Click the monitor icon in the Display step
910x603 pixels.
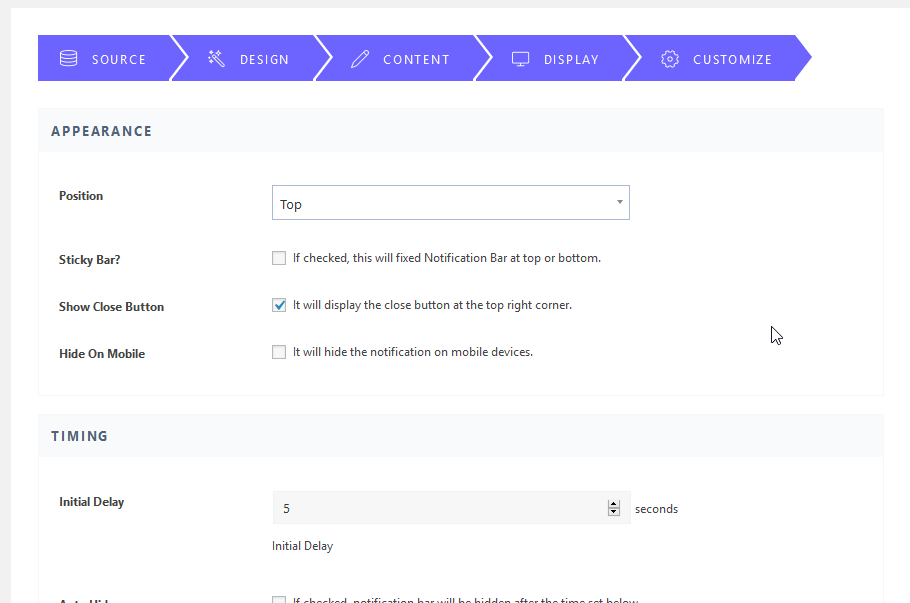pyautogui.click(x=520, y=59)
